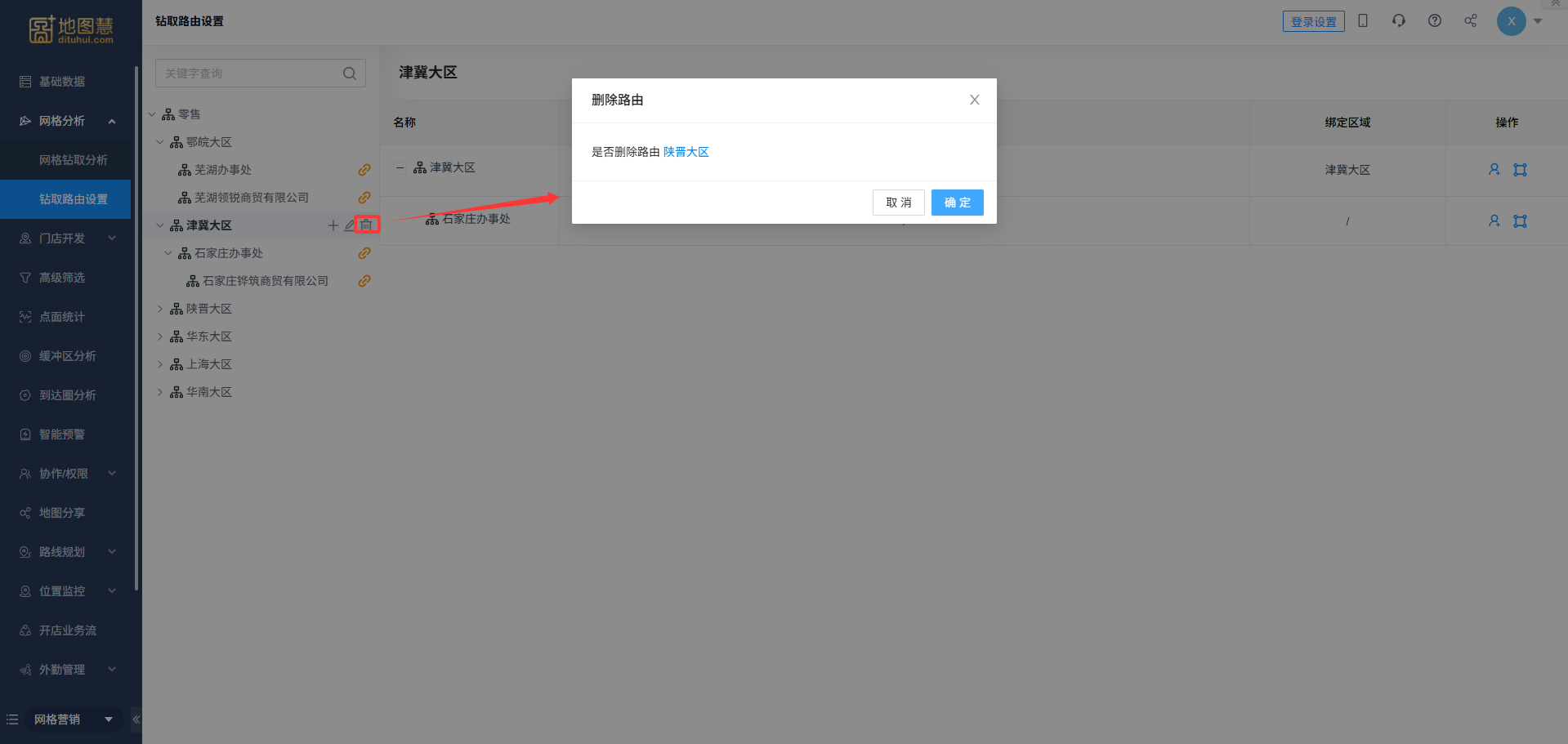Open 高级筛选 in the sidebar menu
Screen dimensions: 1568x744
click(62, 278)
